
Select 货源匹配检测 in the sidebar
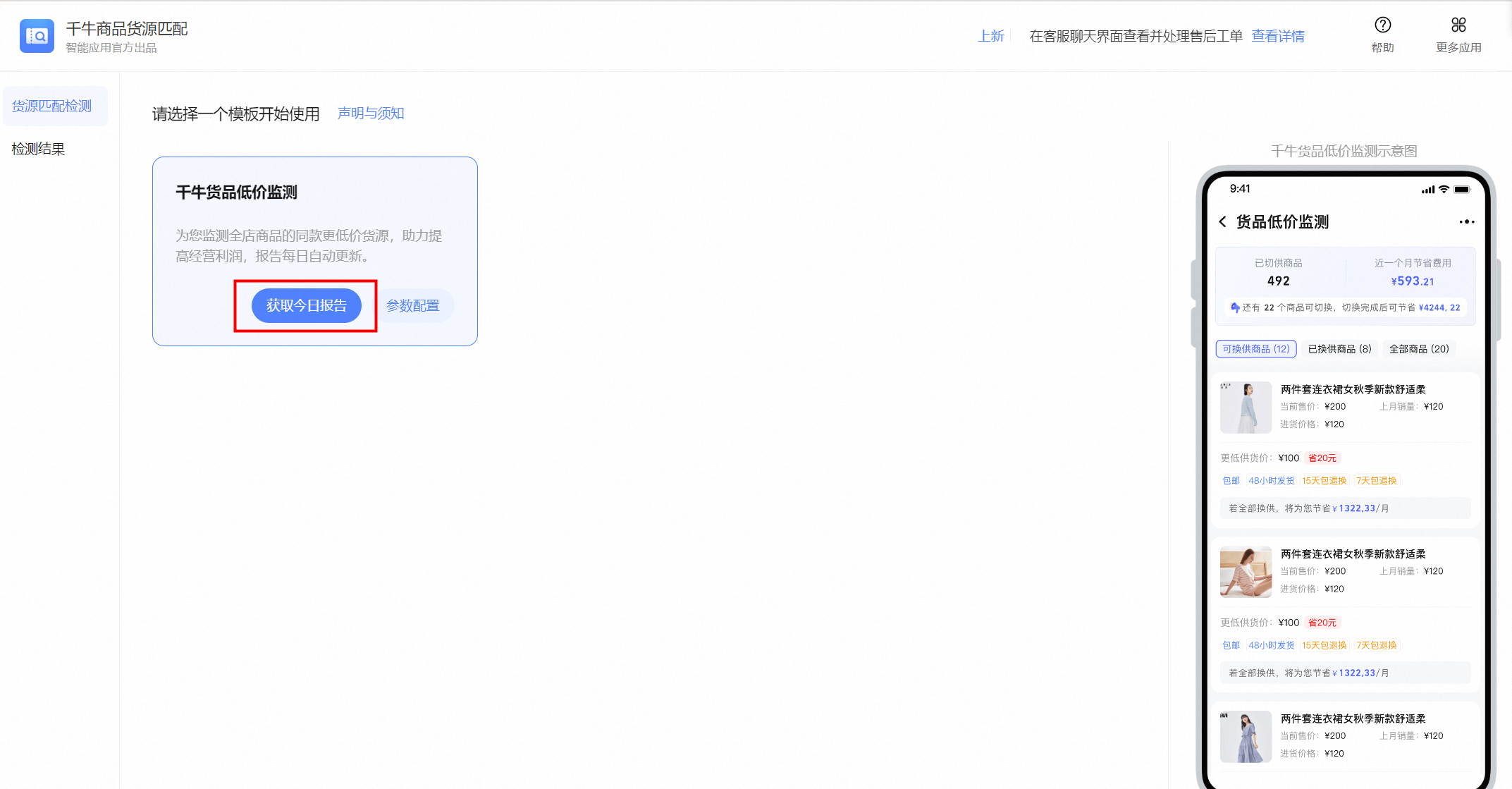[x=55, y=106]
